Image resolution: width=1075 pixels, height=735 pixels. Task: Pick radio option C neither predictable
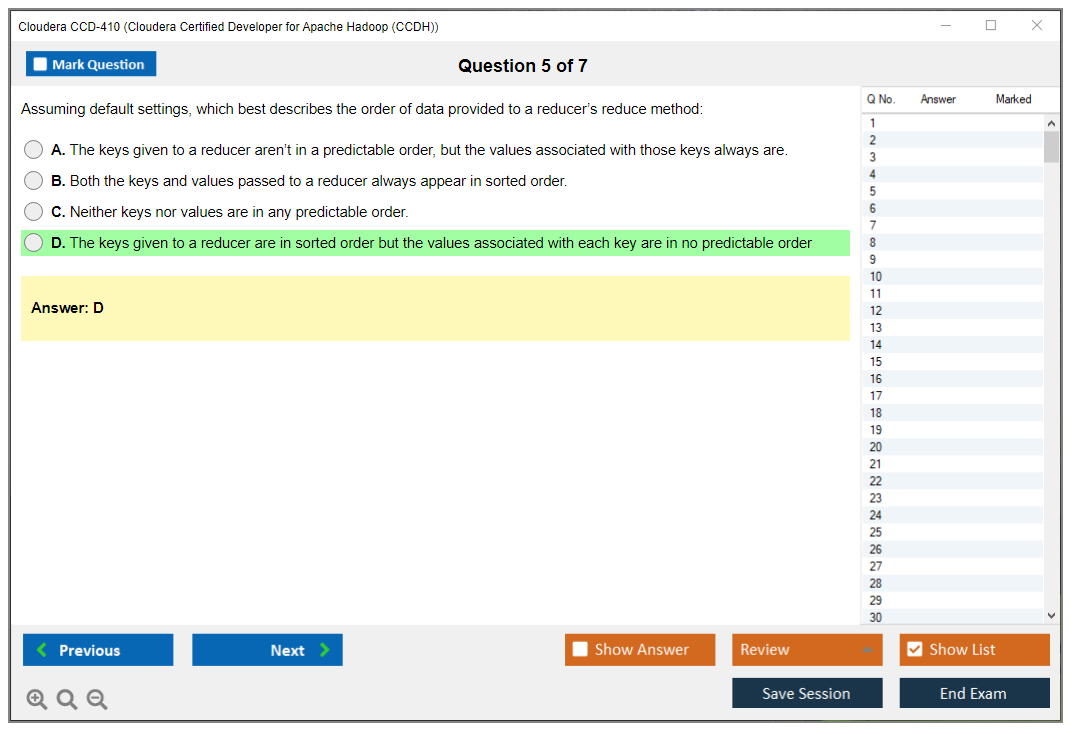tap(34, 212)
